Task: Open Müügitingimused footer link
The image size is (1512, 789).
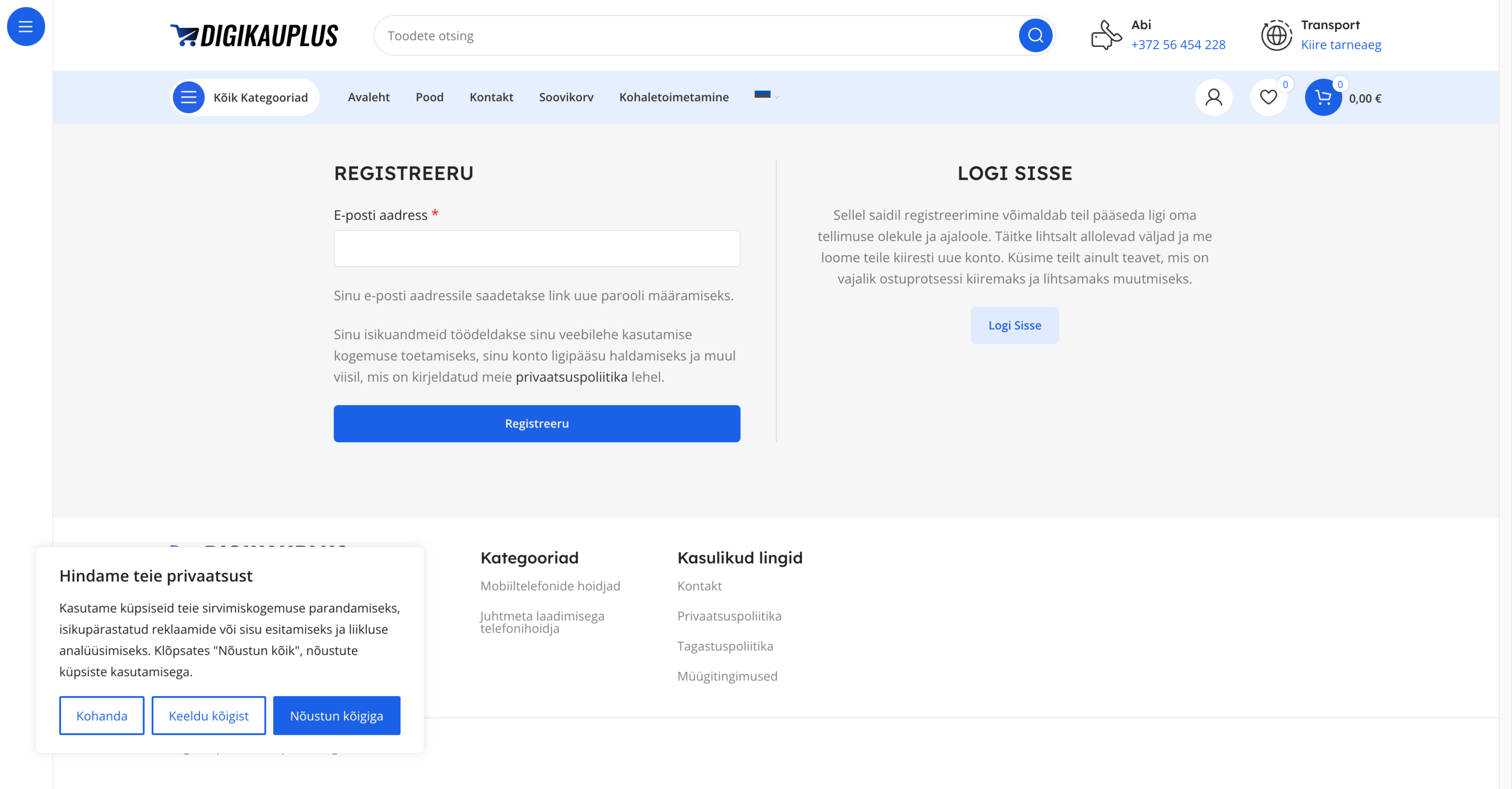Action: [x=727, y=676]
